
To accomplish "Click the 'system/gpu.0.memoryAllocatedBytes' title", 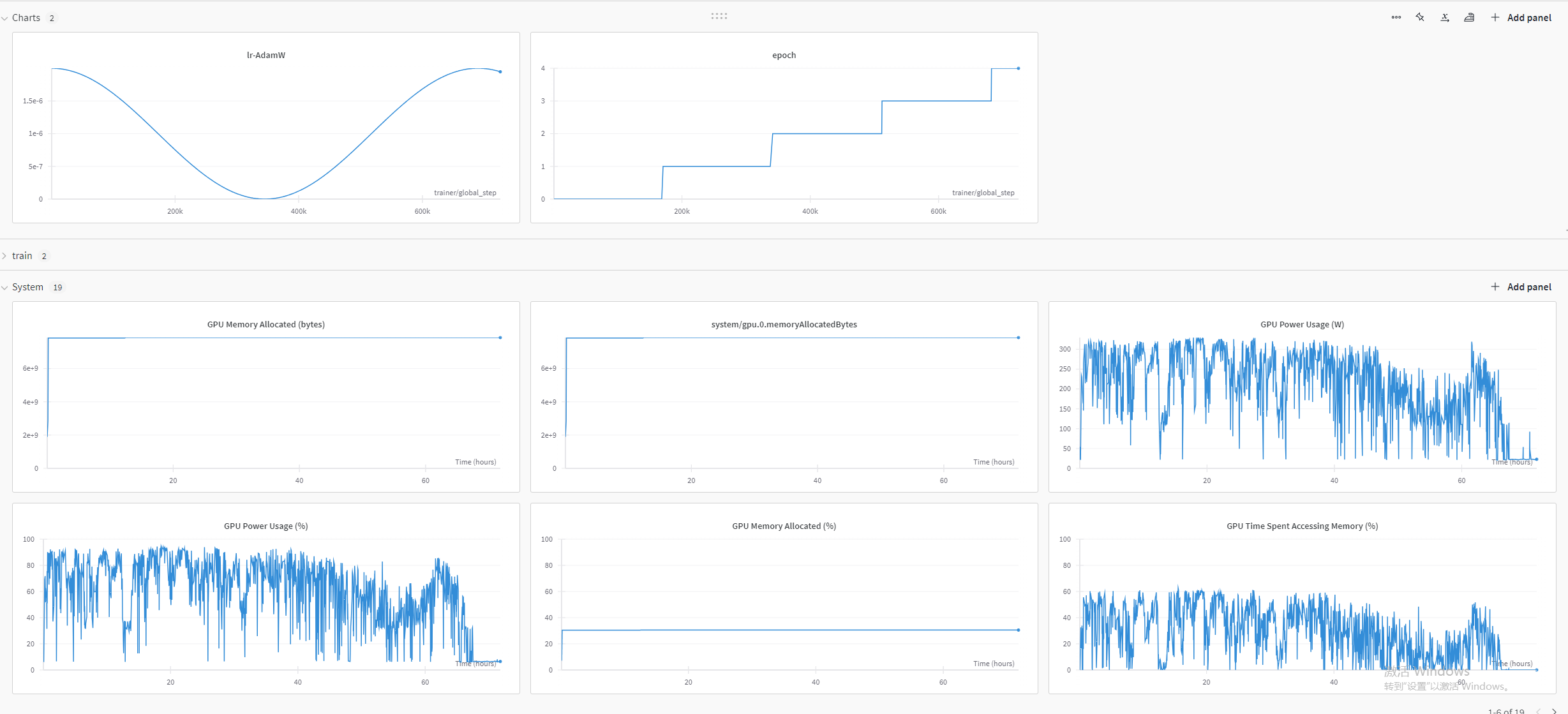I will (x=784, y=325).
